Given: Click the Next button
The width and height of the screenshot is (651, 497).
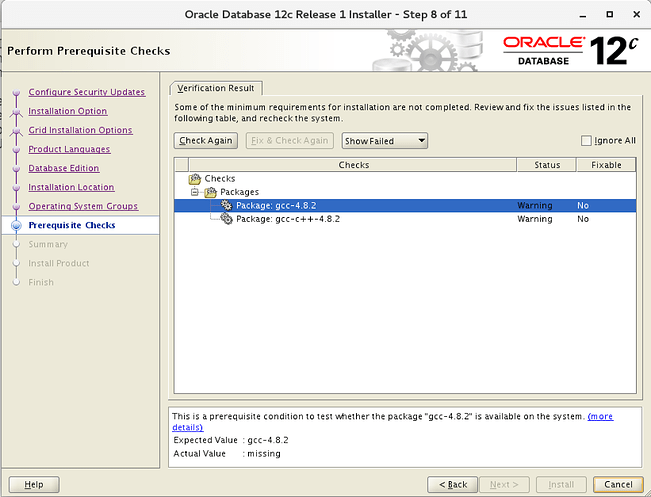Looking at the screenshot, I should click(504, 485).
